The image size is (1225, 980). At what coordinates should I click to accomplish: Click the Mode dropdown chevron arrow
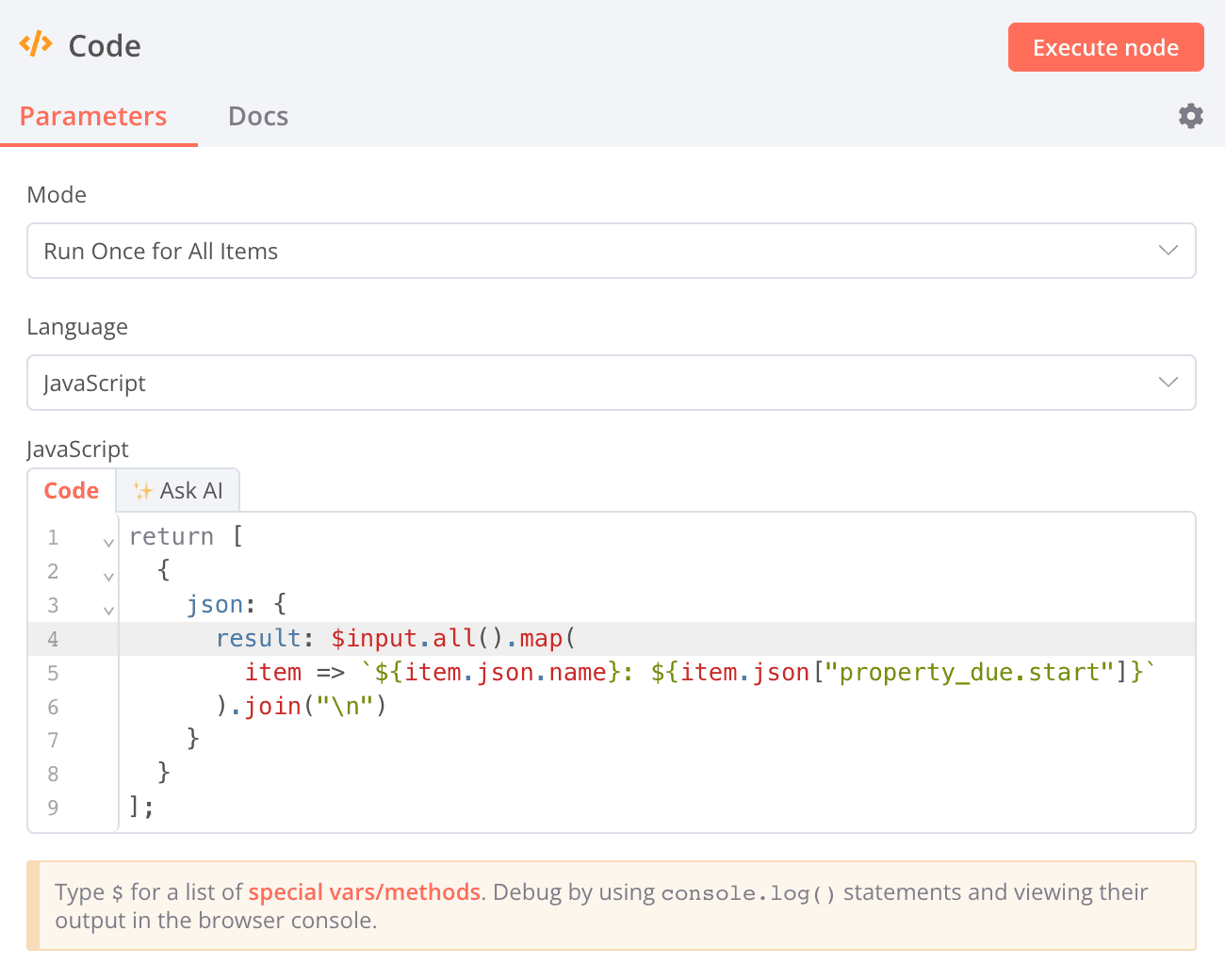pyautogui.click(x=1168, y=251)
